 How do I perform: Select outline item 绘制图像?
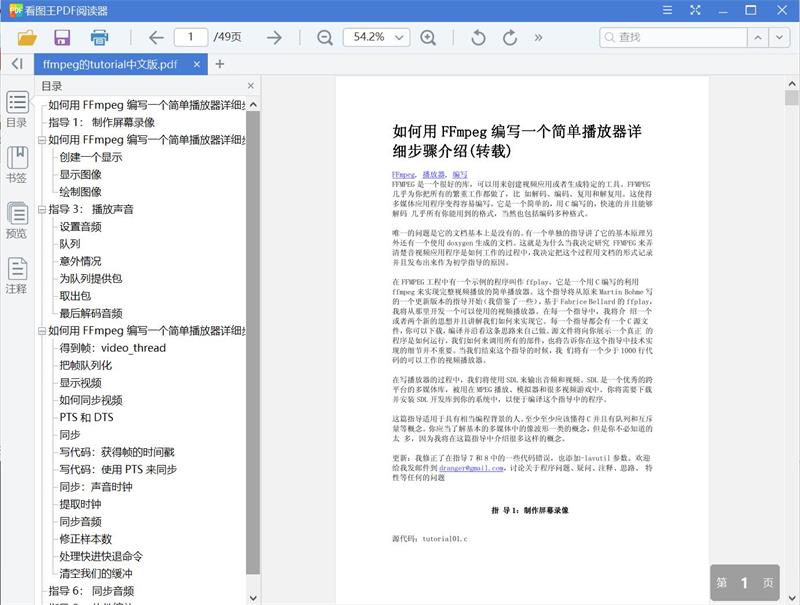tap(81, 192)
